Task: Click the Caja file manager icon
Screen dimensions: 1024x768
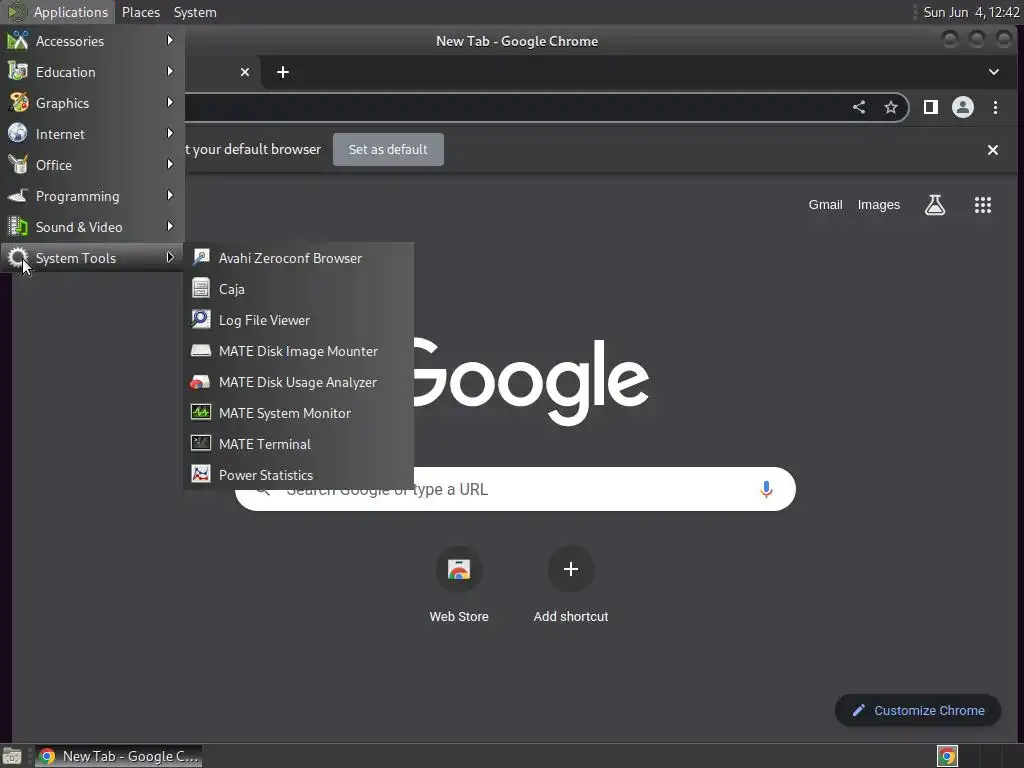Action: pyautogui.click(x=200, y=288)
